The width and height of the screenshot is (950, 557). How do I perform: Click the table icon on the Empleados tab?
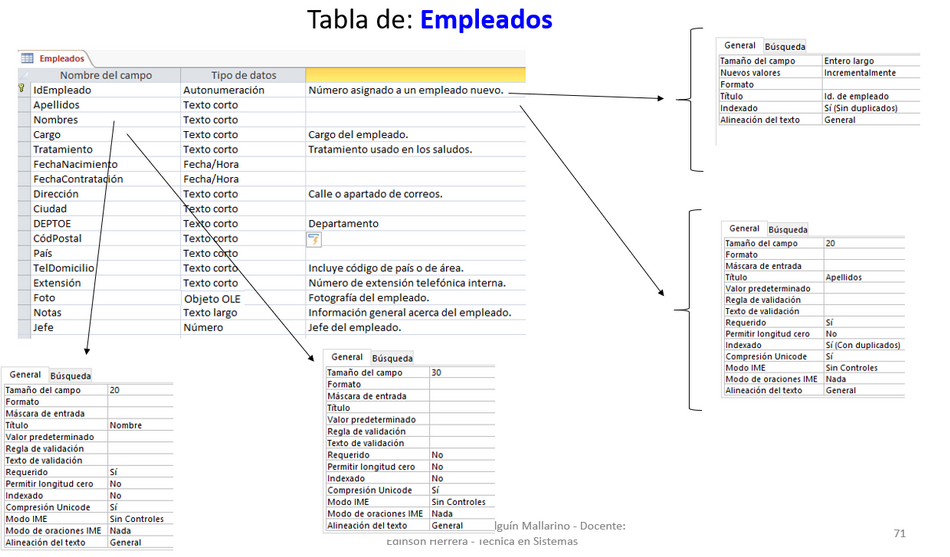[x=27, y=59]
